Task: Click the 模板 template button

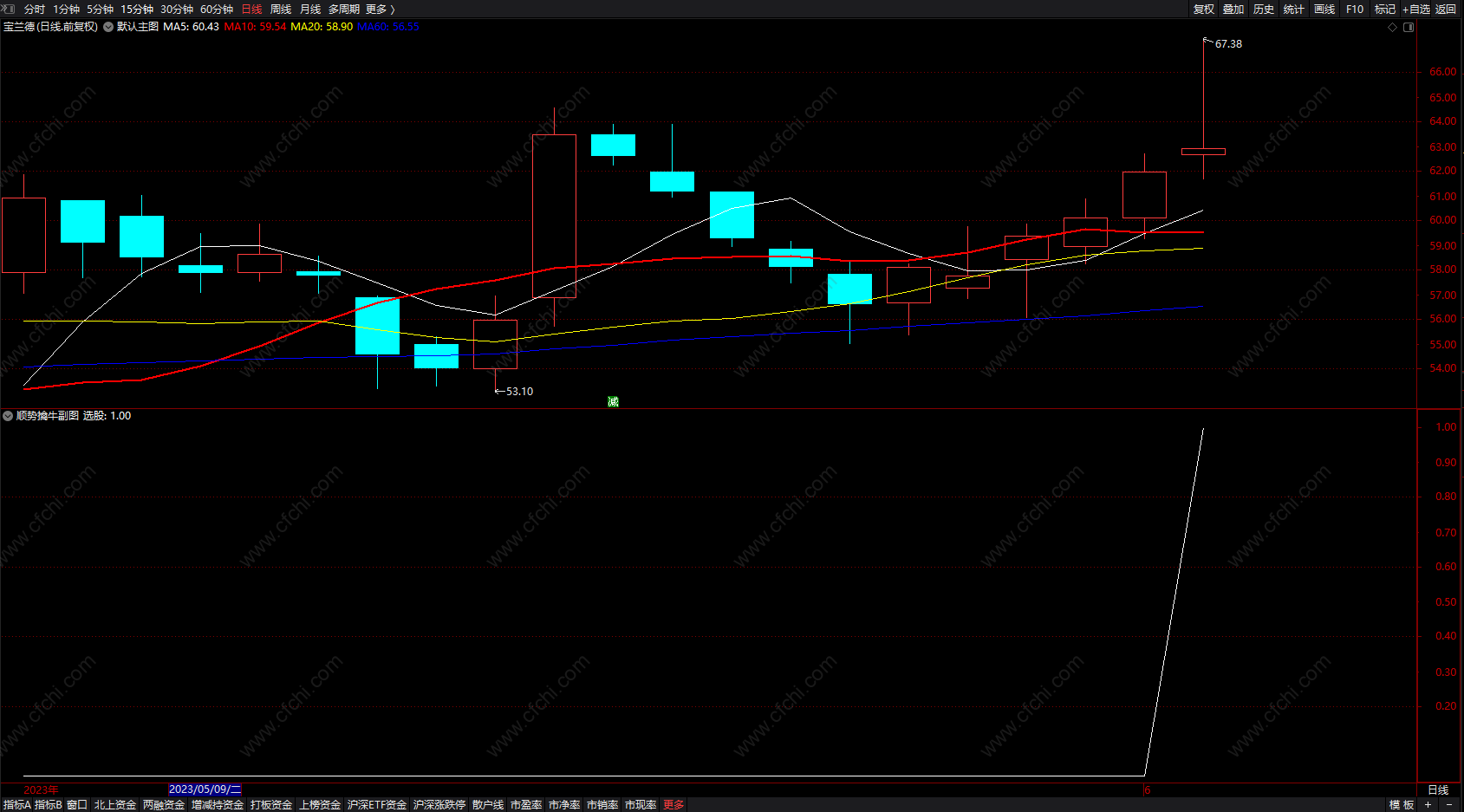Action: (1402, 805)
